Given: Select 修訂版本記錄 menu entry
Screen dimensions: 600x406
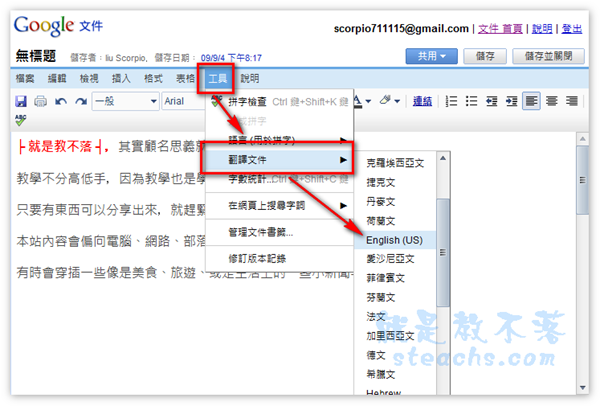Looking at the screenshot, I should coord(279,259).
